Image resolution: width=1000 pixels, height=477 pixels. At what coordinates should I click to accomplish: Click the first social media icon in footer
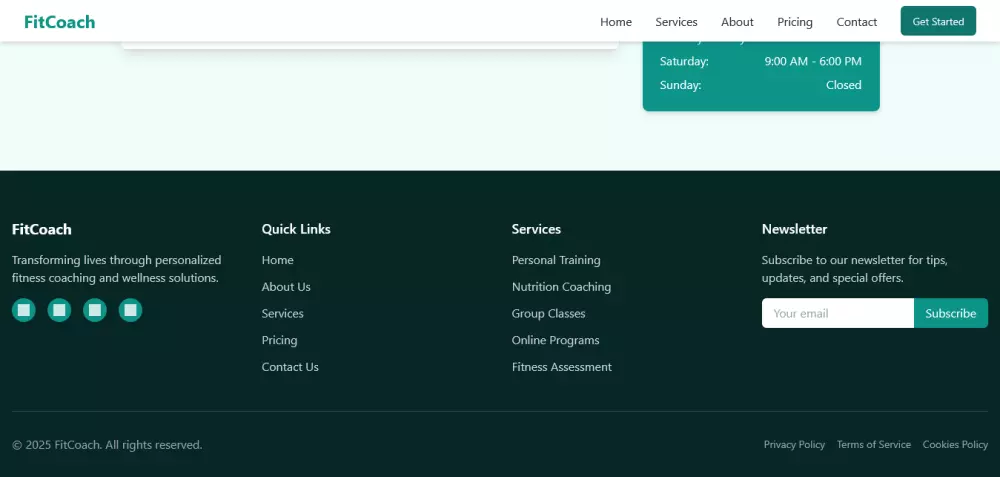point(24,310)
